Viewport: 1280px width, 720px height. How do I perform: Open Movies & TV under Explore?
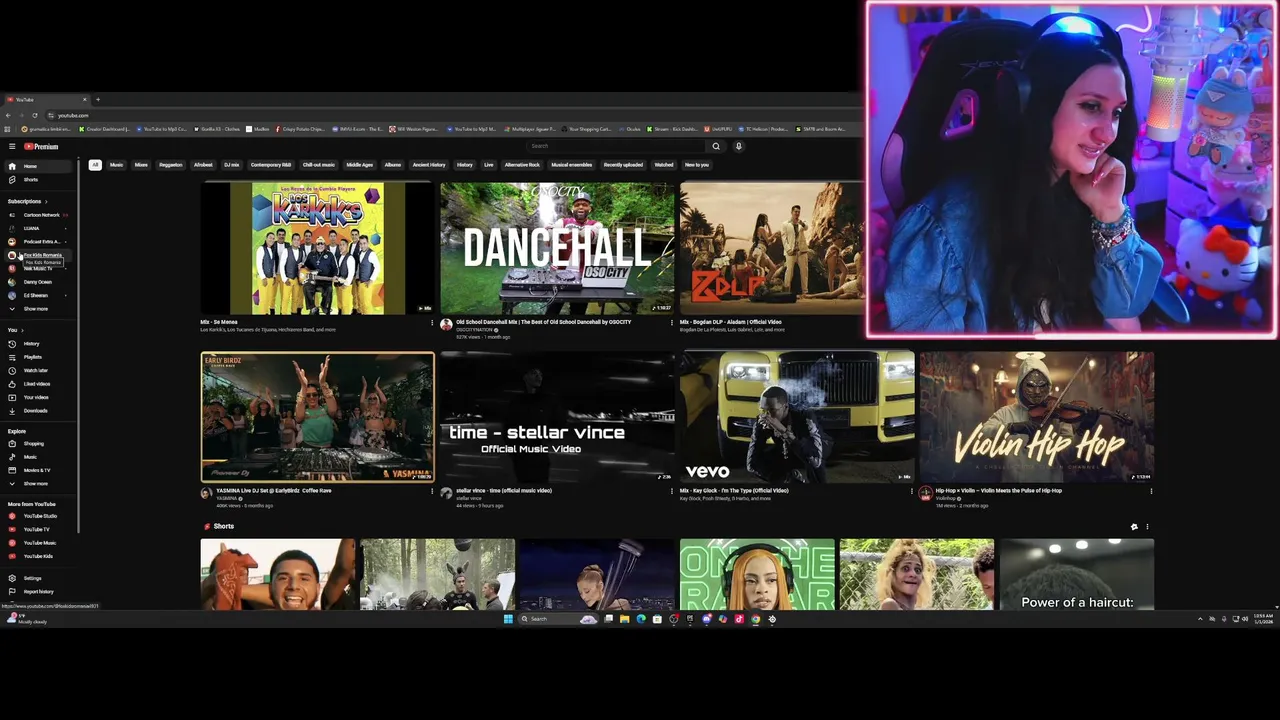[x=36, y=470]
